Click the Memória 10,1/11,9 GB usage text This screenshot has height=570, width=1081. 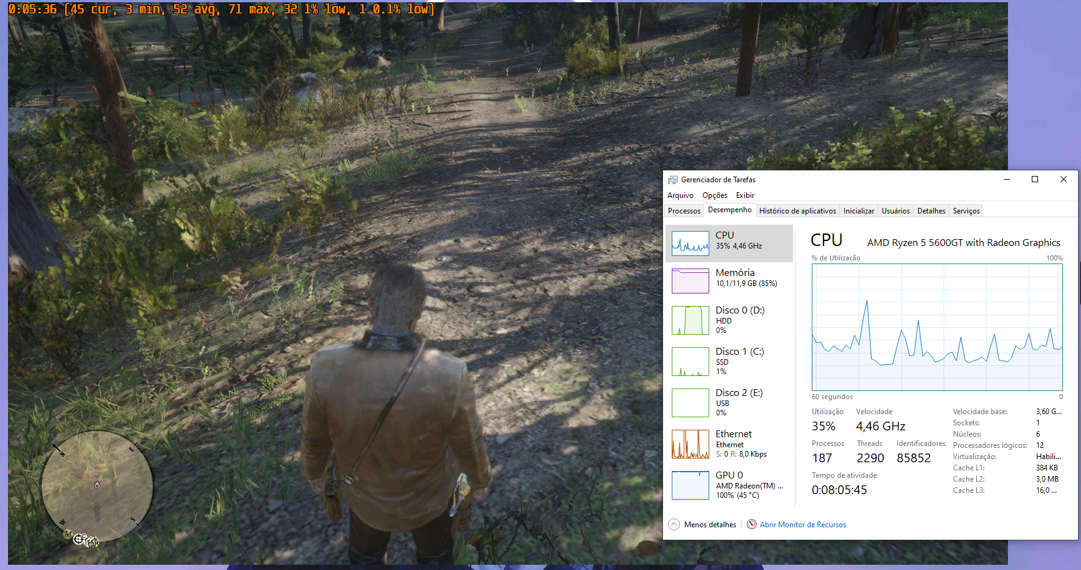point(746,283)
